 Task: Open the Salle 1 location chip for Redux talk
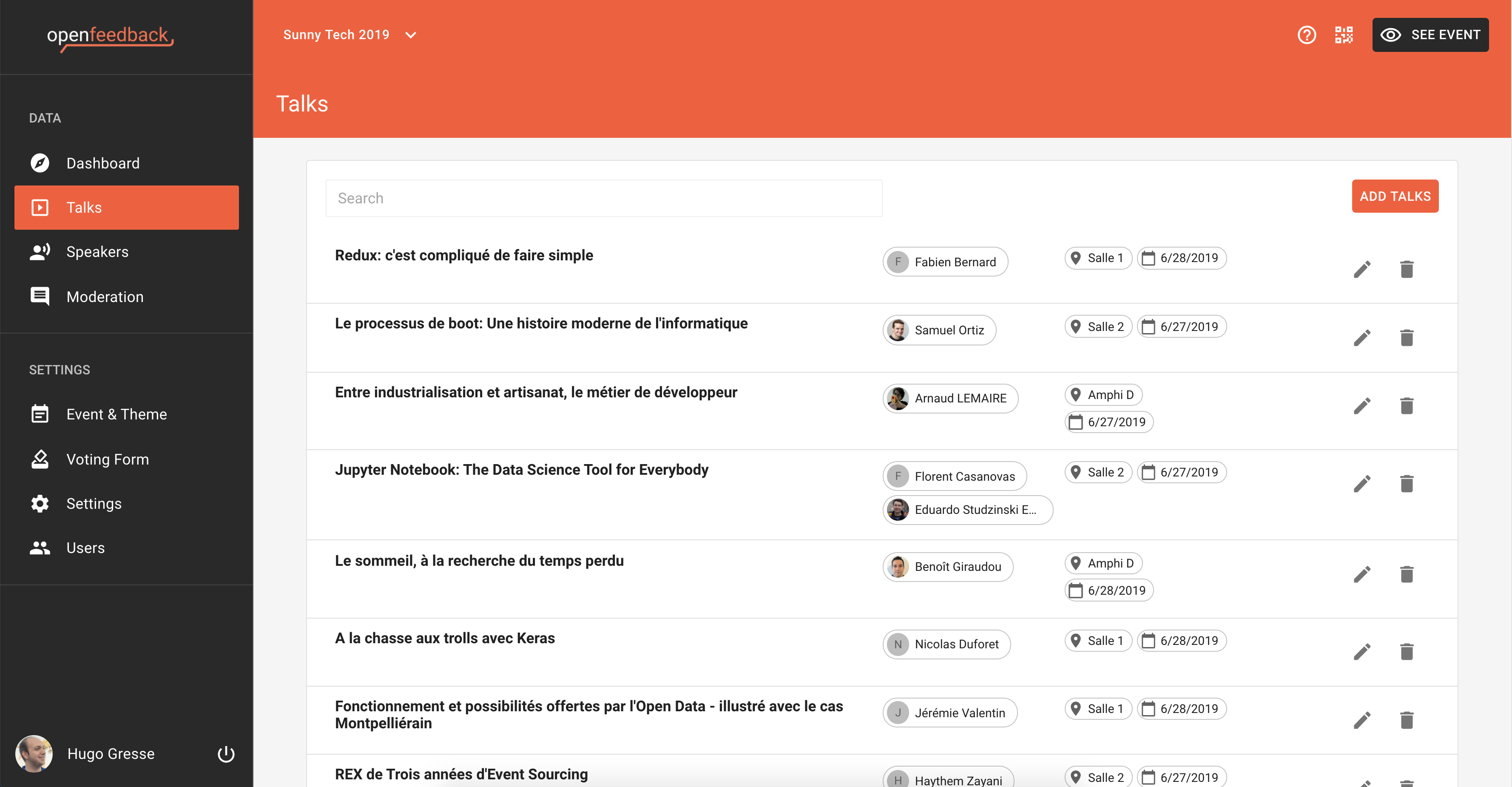1097,257
